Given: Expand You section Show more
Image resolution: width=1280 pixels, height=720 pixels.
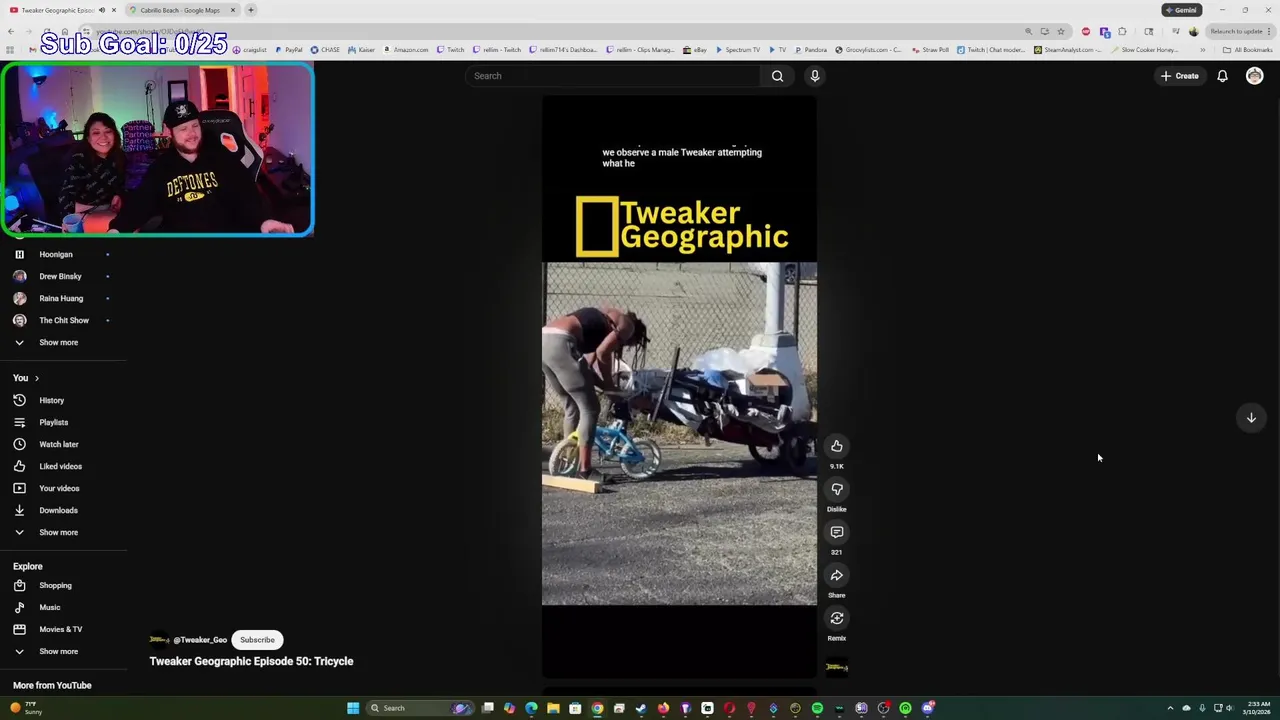Looking at the screenshot, I should pyautogui.click(x=58, y=532).
